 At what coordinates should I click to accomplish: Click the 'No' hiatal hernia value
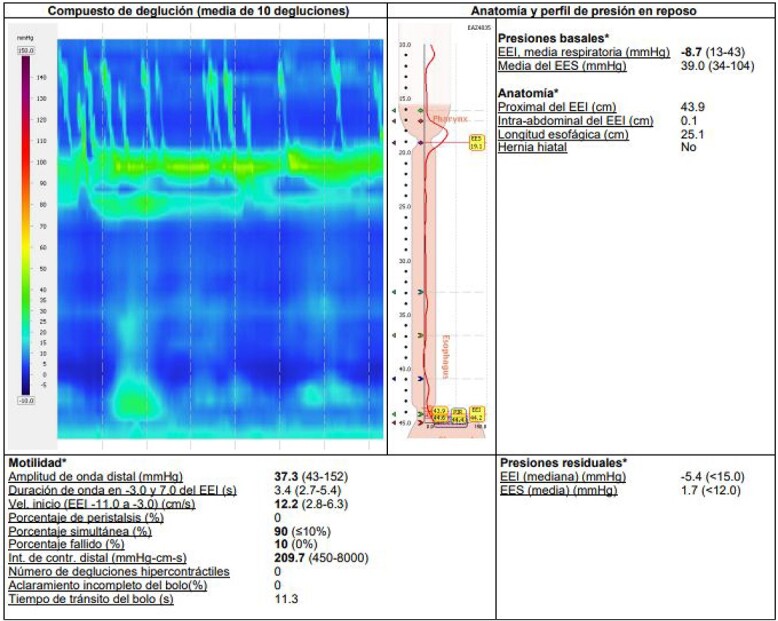(x=689, y=147)
